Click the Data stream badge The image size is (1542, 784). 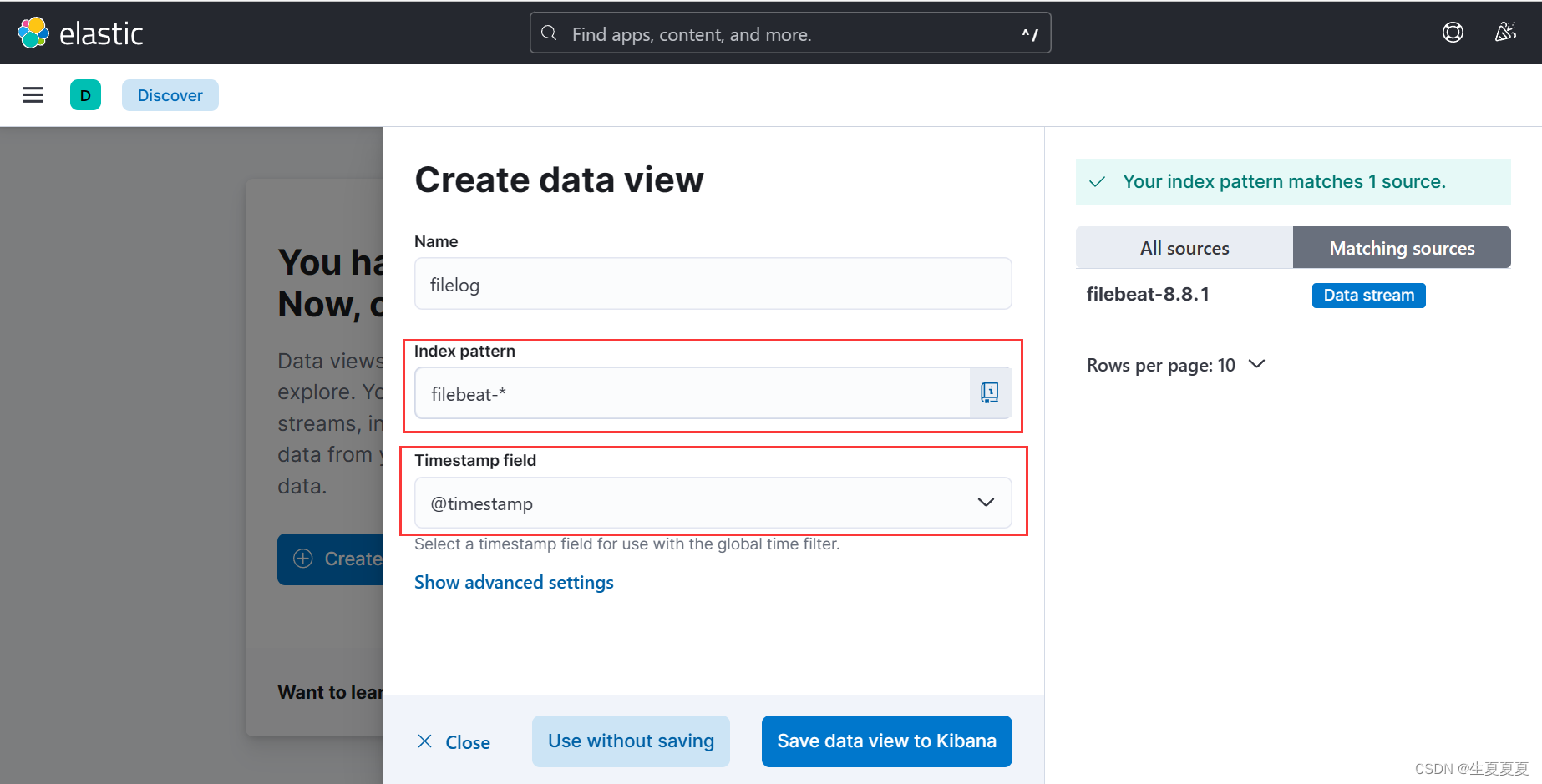click(x=1369, y=296)
